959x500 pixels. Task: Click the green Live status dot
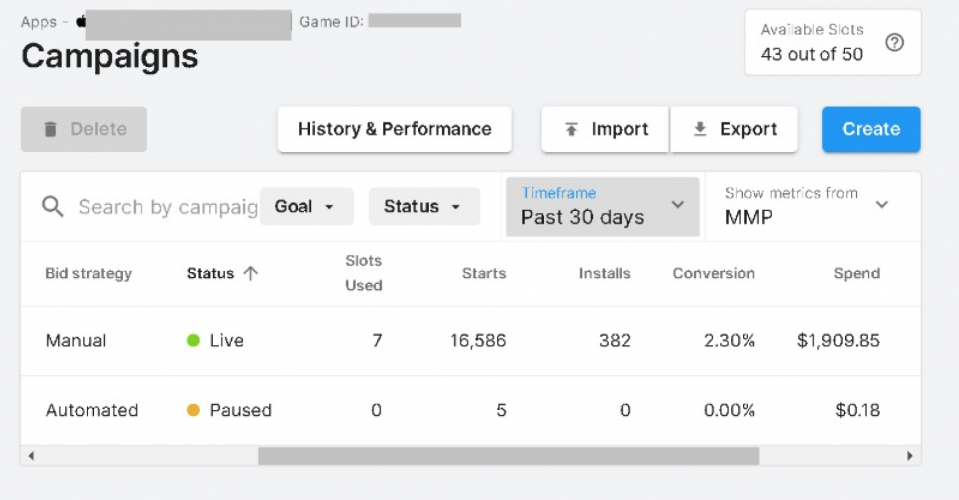point(194,341)
